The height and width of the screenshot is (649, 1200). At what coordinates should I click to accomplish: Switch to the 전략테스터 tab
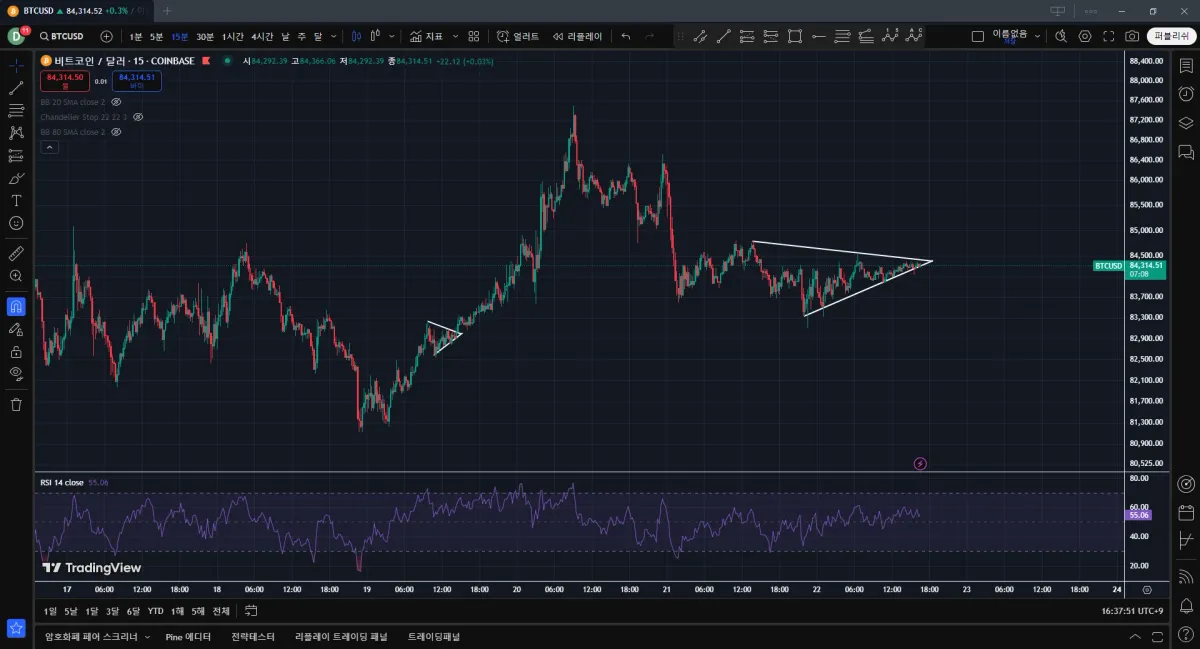[252, 636]
